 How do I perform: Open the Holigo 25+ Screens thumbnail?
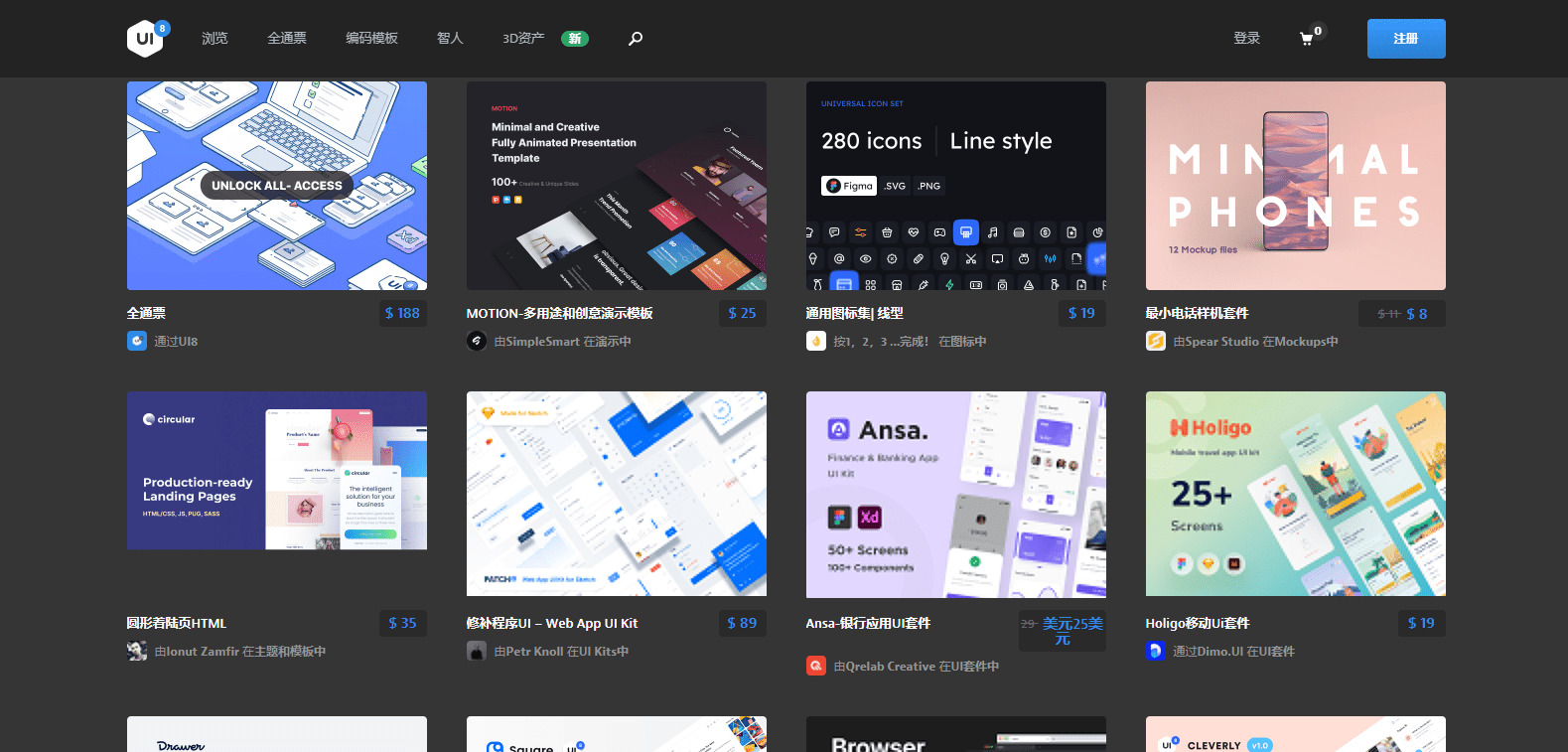1296,494
